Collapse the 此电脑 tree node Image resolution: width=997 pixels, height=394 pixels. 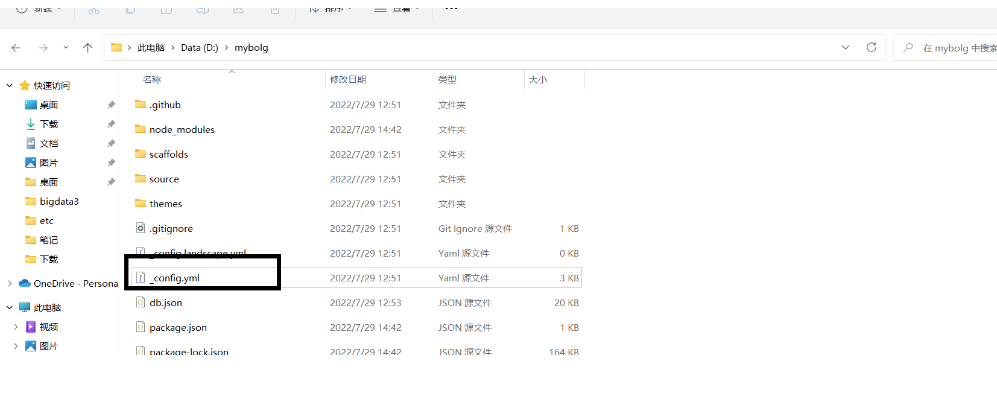click(x=10, y=308)
